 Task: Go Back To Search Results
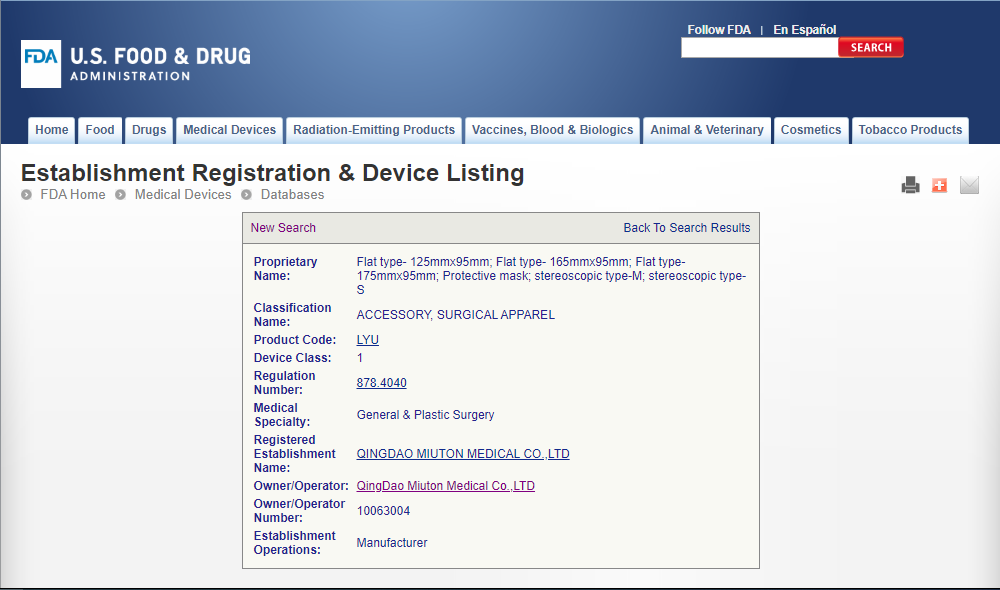[687, 228]
